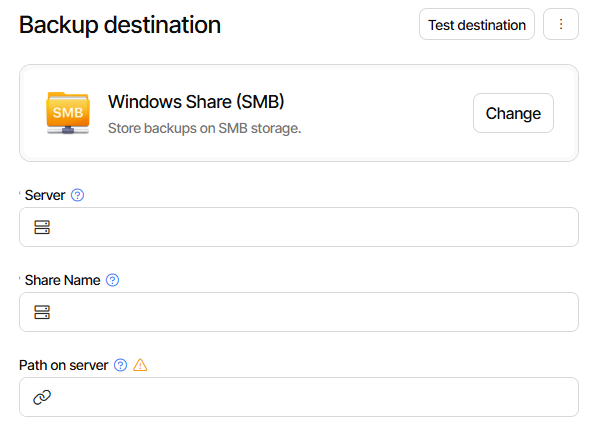608x435 pixels.
Task: Click the orange SMB folder icon
Action: click(67, 113)
